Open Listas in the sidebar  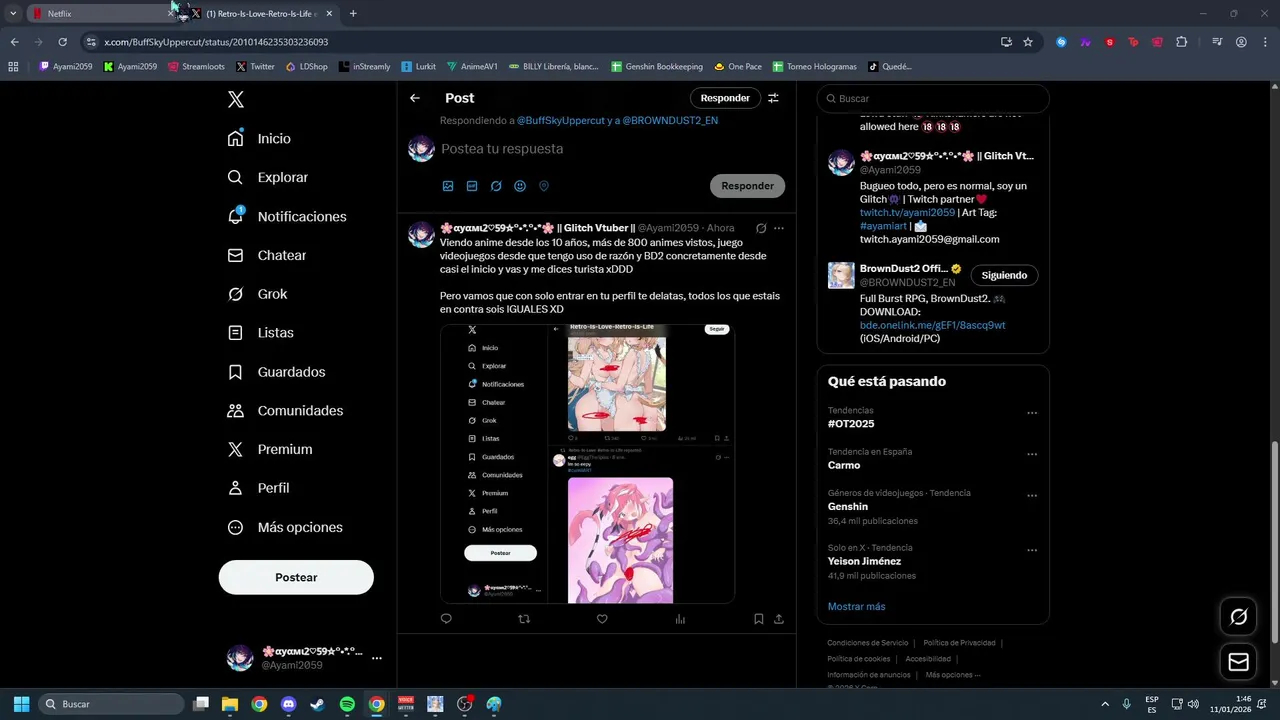tap(261, 332)
